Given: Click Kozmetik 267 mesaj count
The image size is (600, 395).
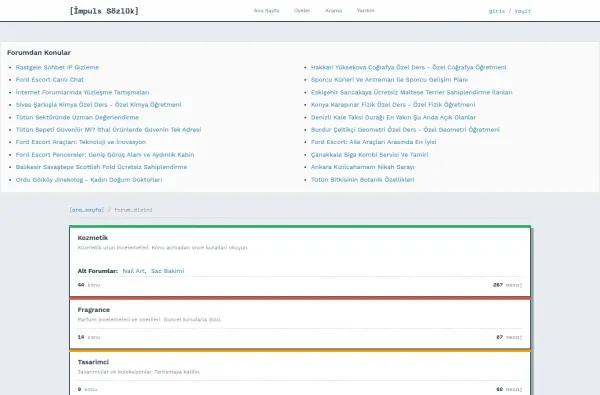Looking at the screenshot, I should [x=507, y=285].
